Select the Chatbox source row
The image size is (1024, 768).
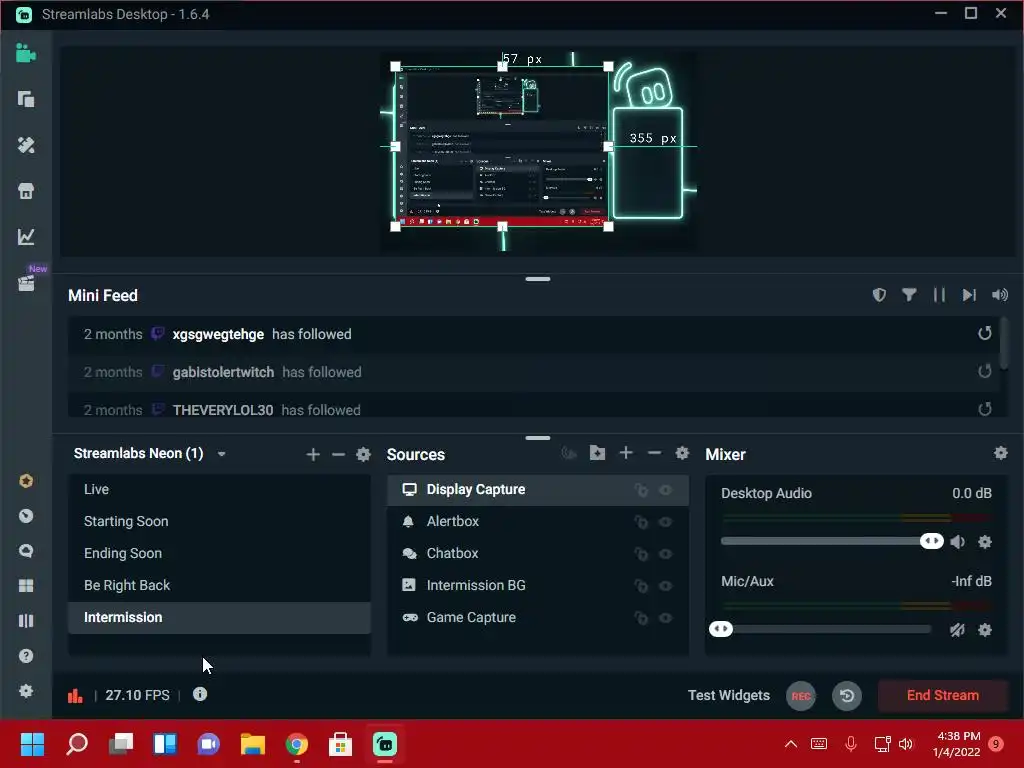[538, 553]
